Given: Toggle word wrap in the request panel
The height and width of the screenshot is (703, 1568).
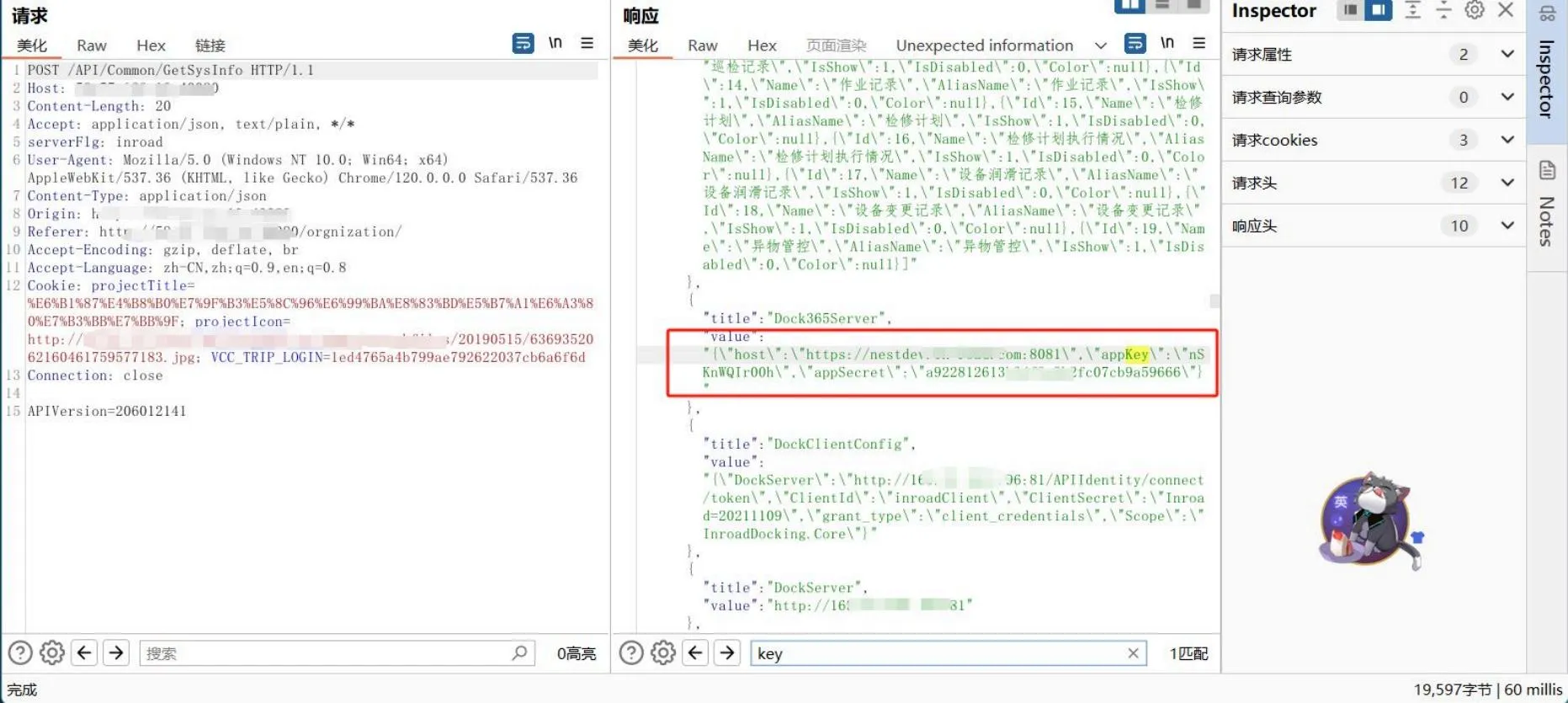Looking at the screenshot, I should point(523,43).
